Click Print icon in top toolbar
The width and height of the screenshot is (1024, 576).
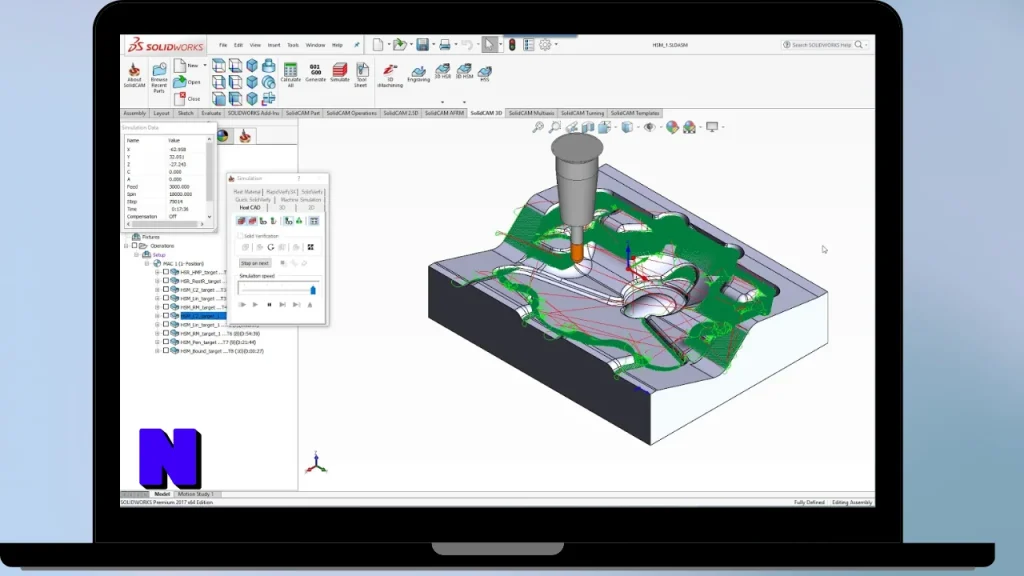pos(445,44)
